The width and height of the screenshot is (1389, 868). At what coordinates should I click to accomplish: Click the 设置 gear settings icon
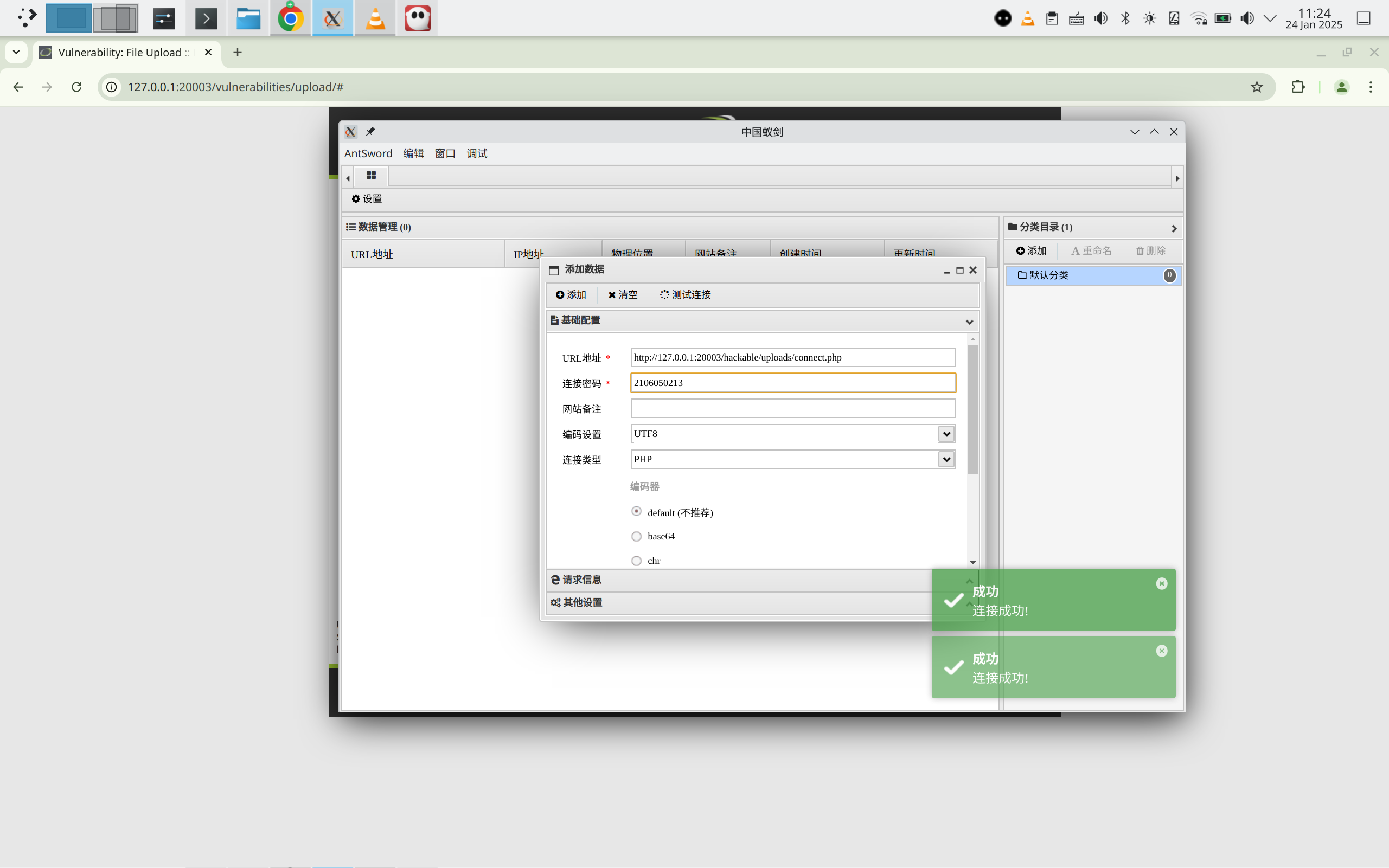point(356,198)
